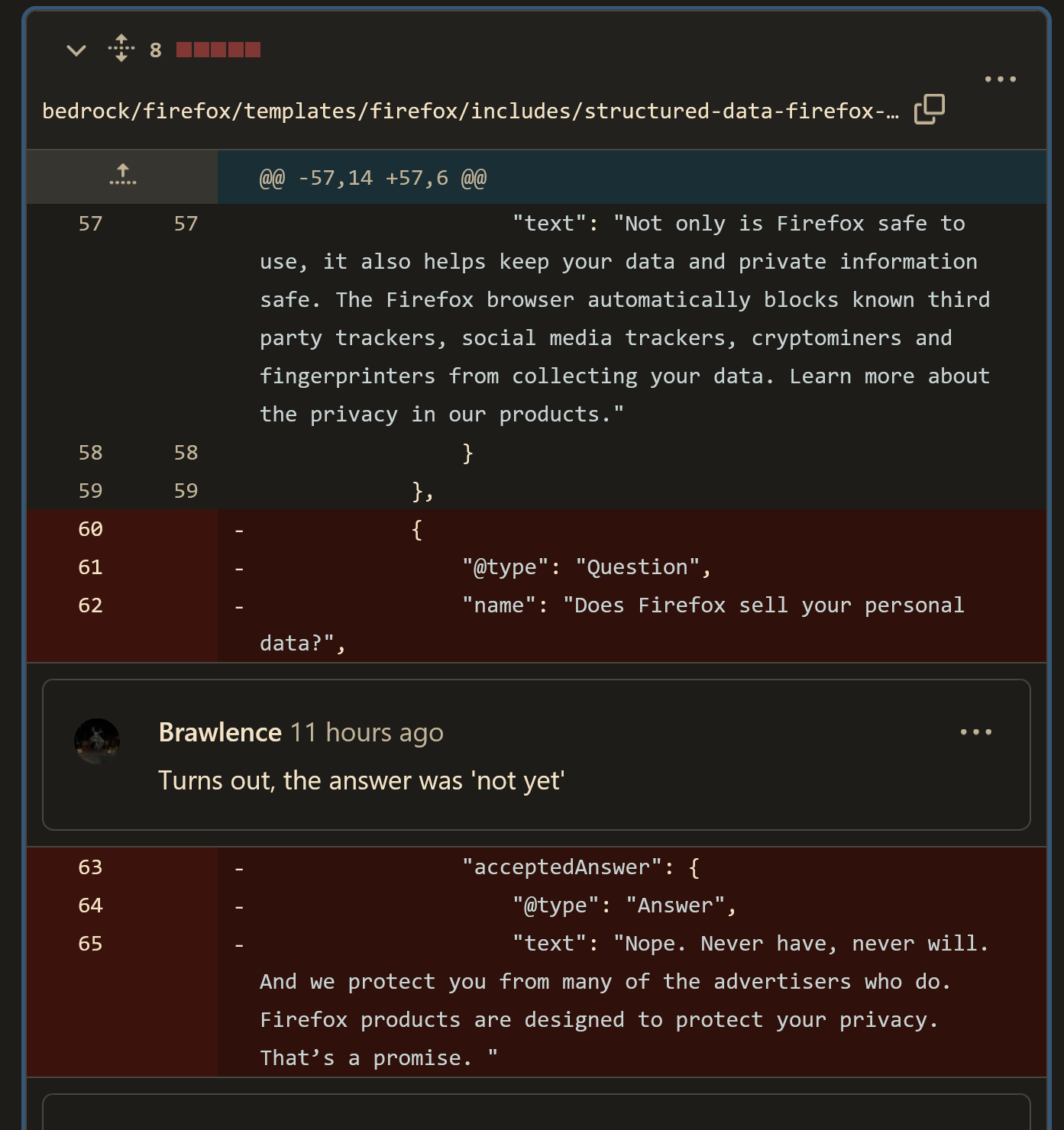Screen dimensions: 1064x1130
Task: Click the expand all lines icon
Action: click(x=121, y=49)
